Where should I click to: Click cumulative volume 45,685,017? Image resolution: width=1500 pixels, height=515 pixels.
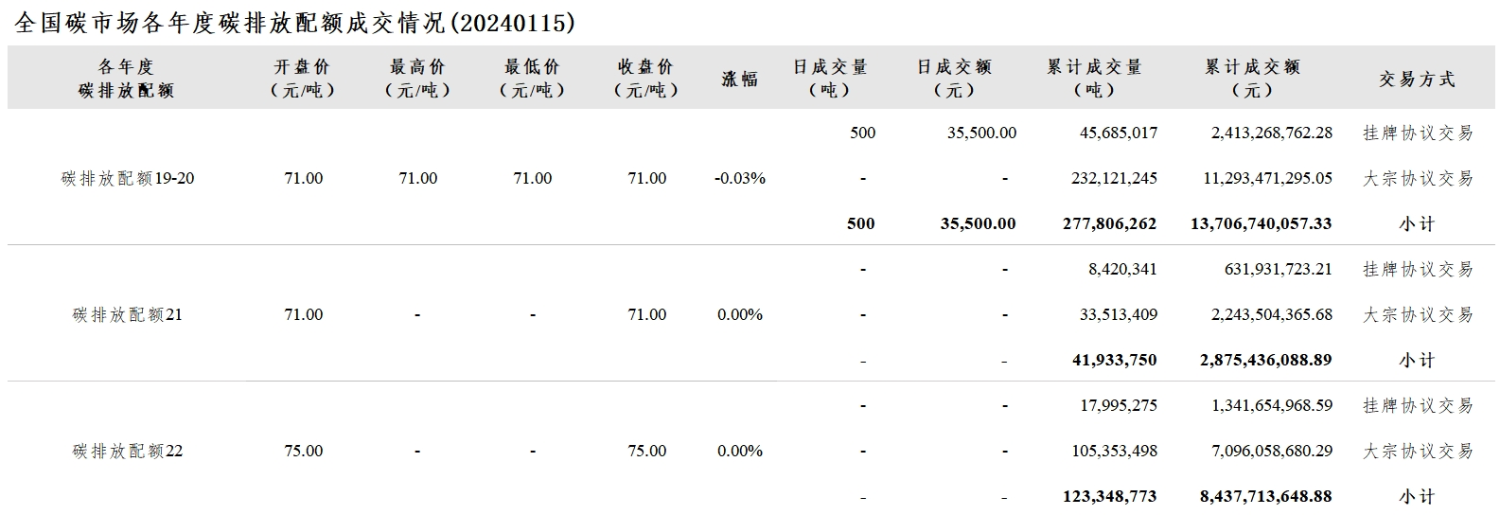coord(1118,132)
